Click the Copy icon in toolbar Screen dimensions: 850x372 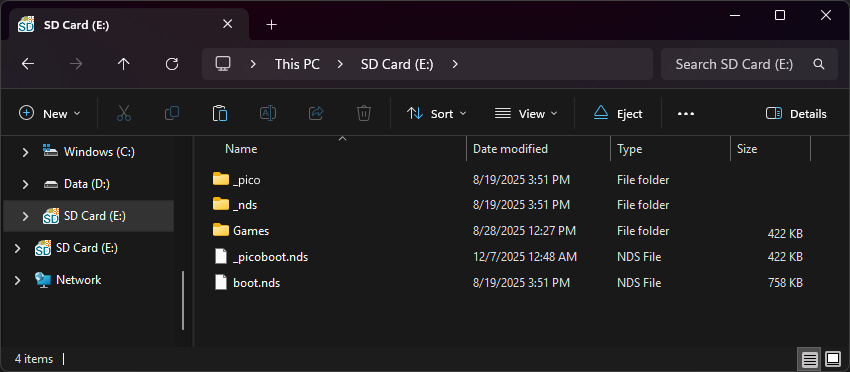172,113
